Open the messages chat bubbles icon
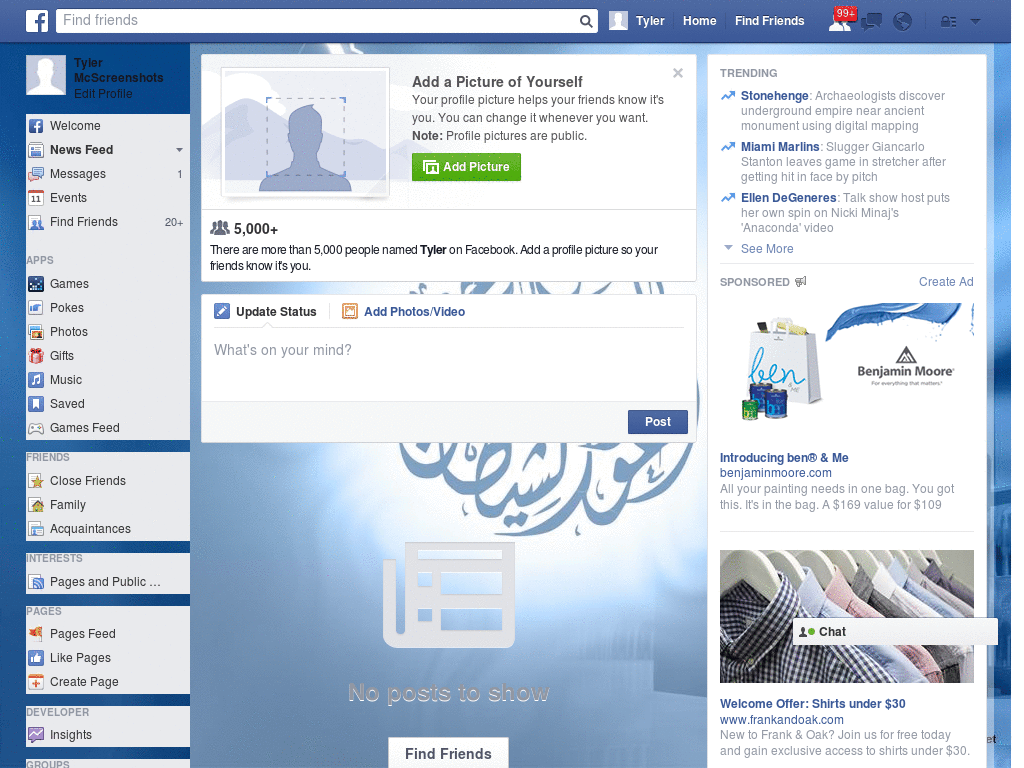This screenshot has height=768, width=1024. pos(871,22)
